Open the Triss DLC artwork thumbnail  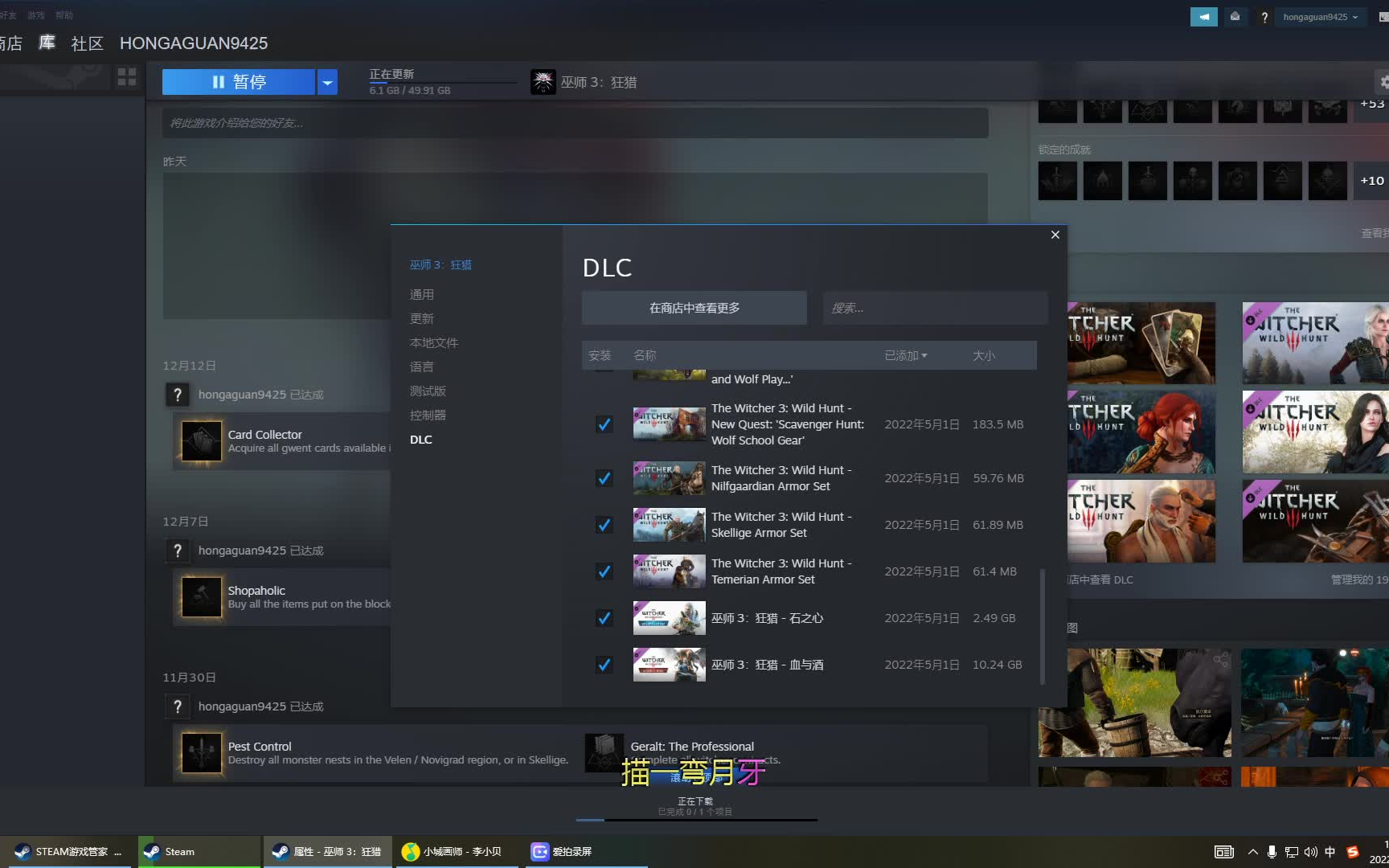(1141, 432)
